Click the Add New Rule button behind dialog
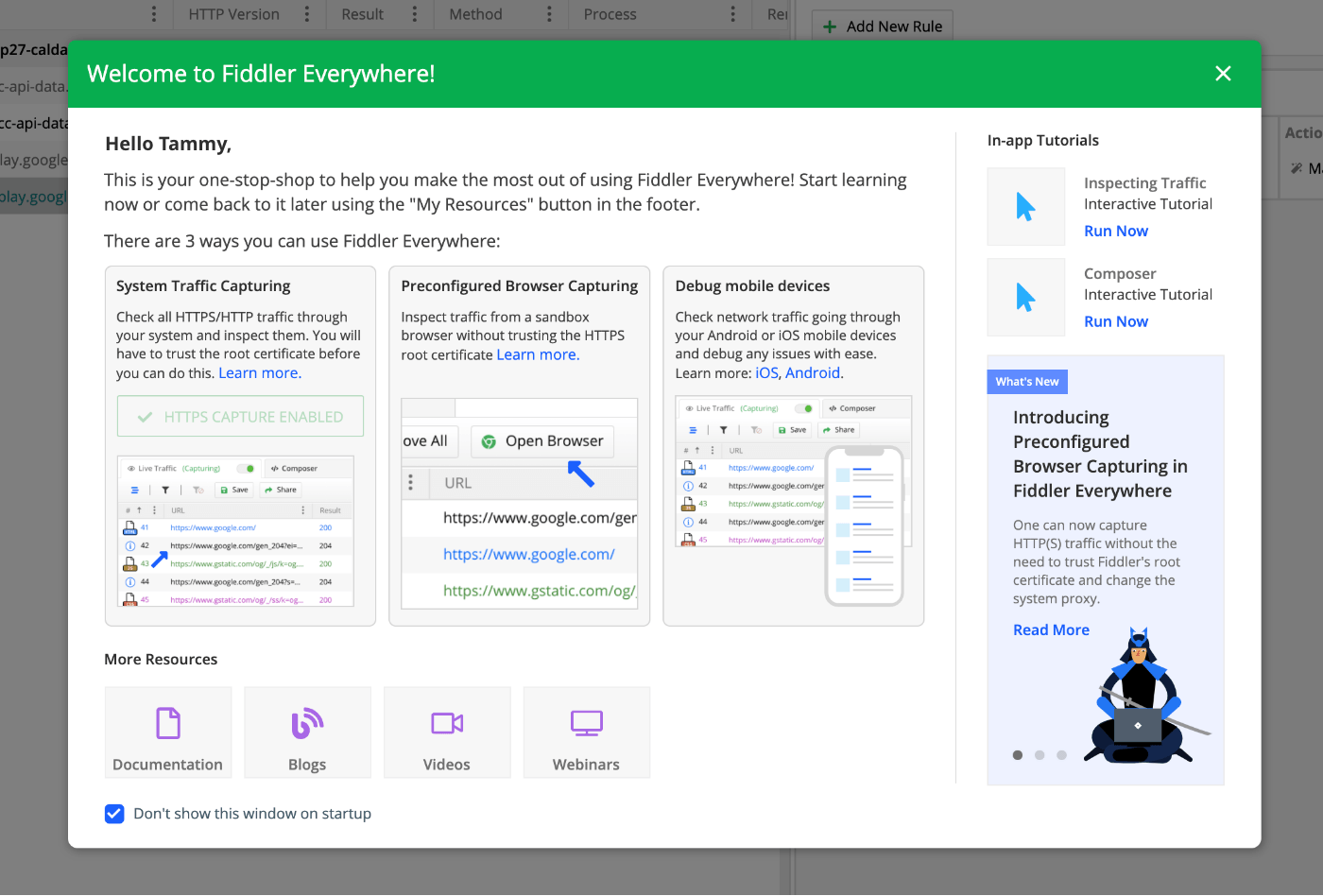 point(883,26)
